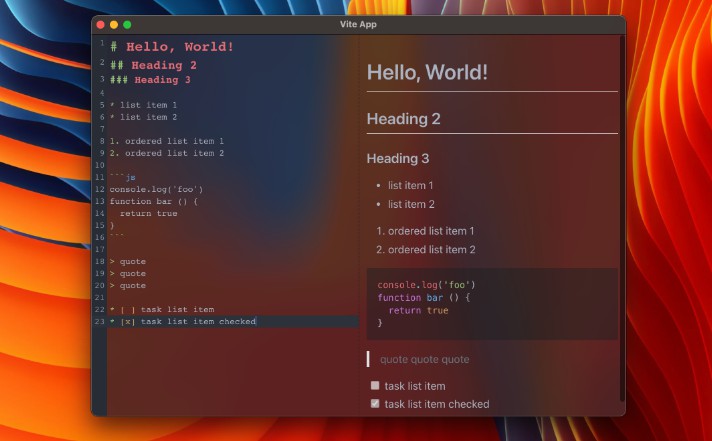Click line number 11 in the gutter
Screen dimensions: 712x441
pos(100,177)
